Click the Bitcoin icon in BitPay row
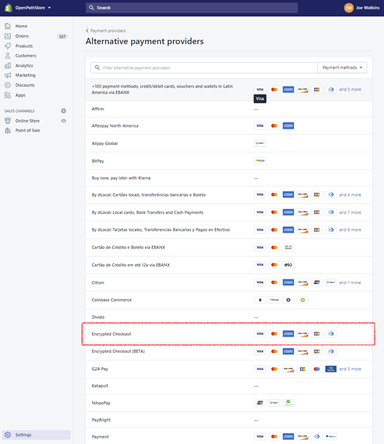This screenshot has width=384, height=444. 260,161
